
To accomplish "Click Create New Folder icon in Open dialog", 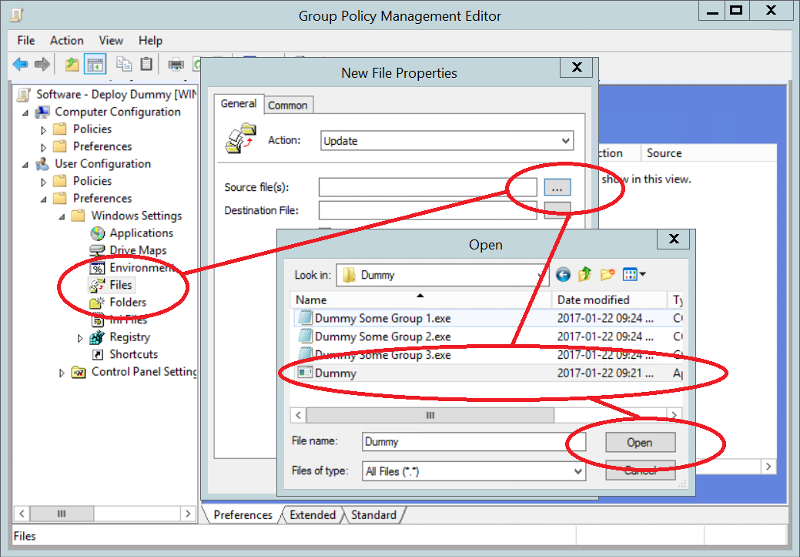I will tap(607, 275).
